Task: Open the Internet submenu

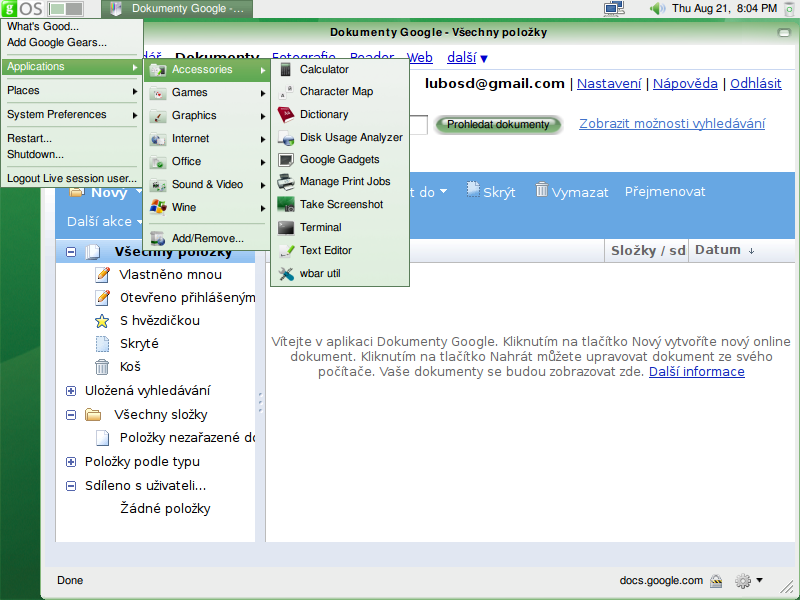Action: [x=207, y=138]
